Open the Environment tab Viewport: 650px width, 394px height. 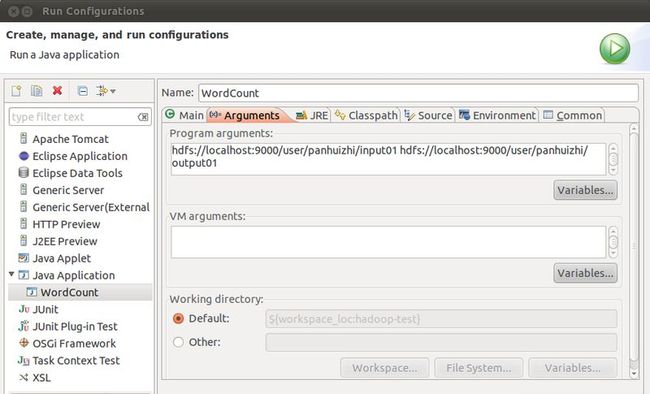(x=497, y=115)
